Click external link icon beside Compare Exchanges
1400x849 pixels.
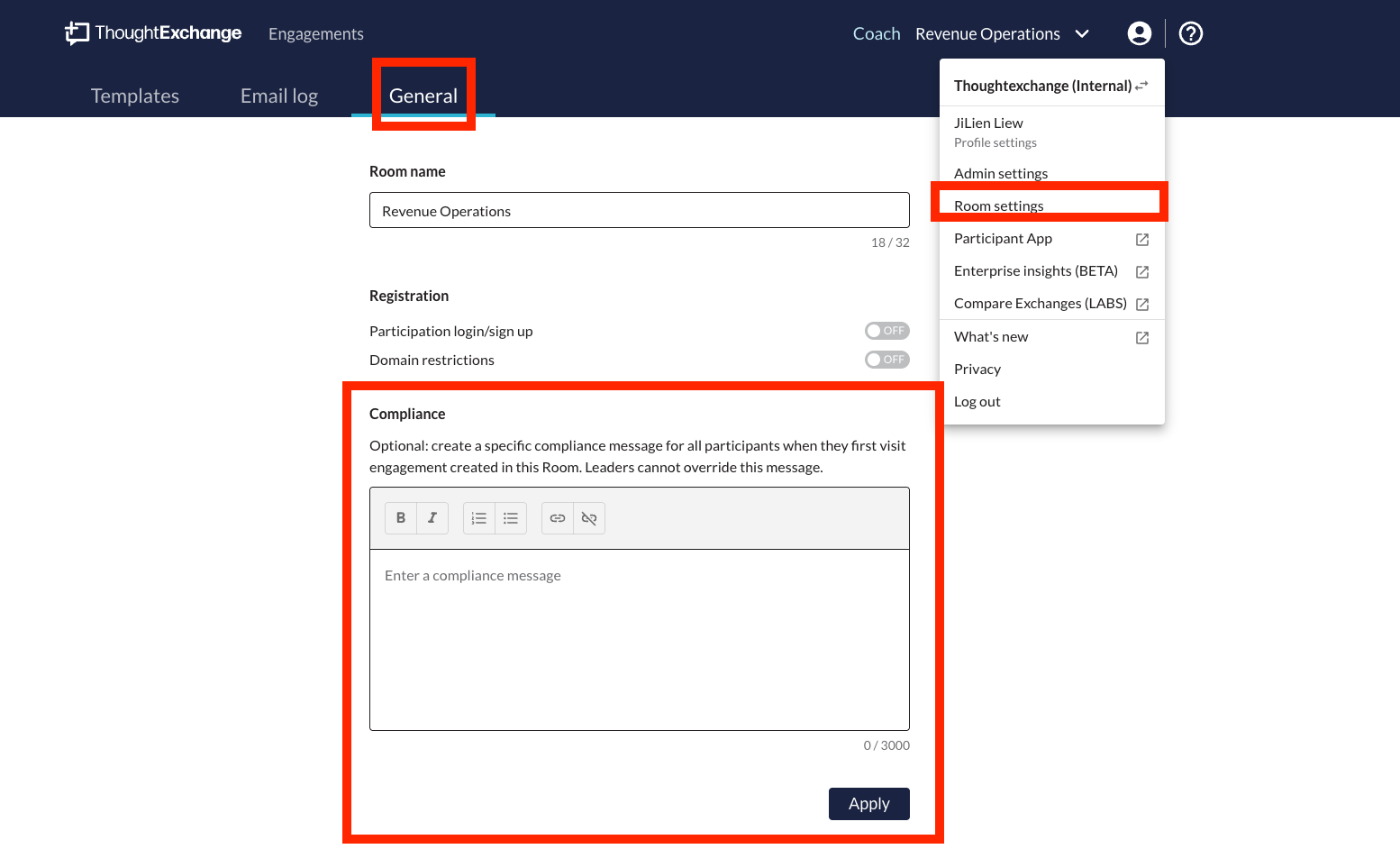click(1142, 305)
